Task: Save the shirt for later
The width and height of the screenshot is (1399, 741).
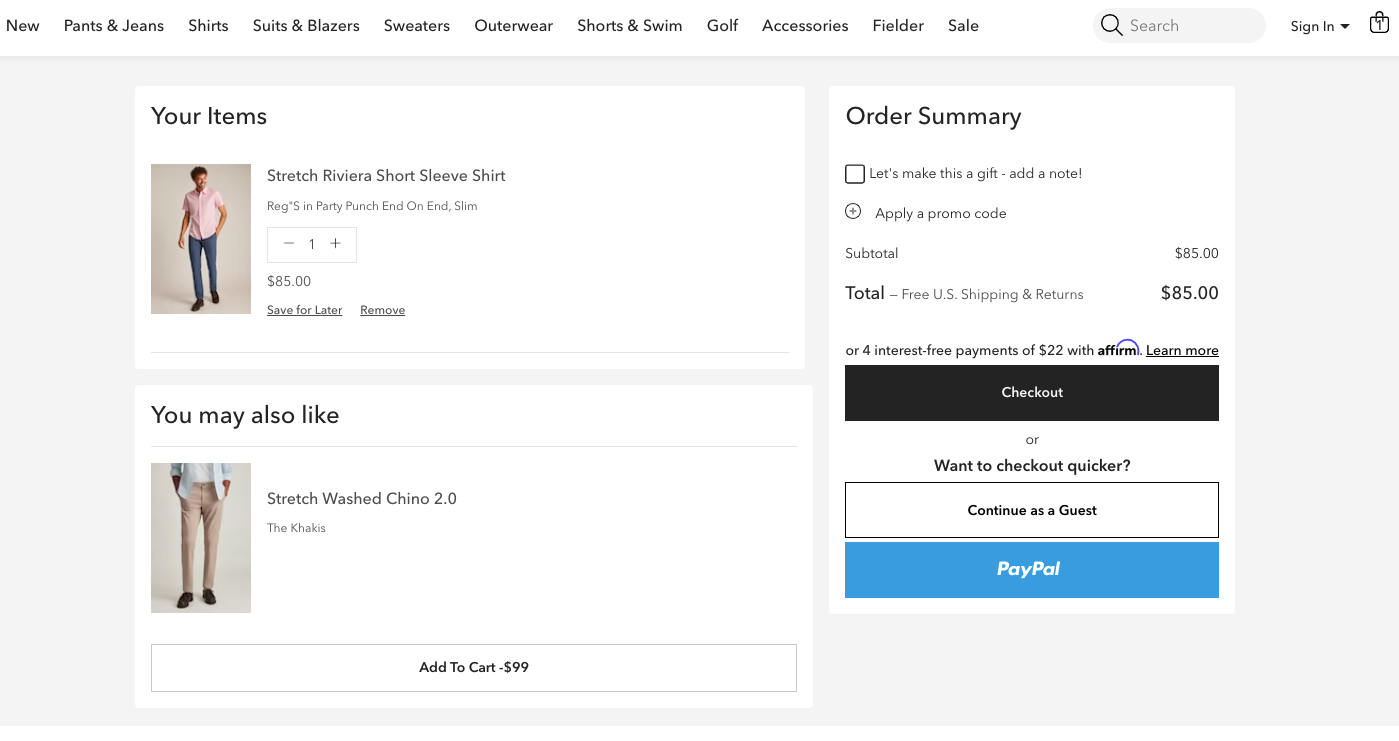Action: pos(304,309)
